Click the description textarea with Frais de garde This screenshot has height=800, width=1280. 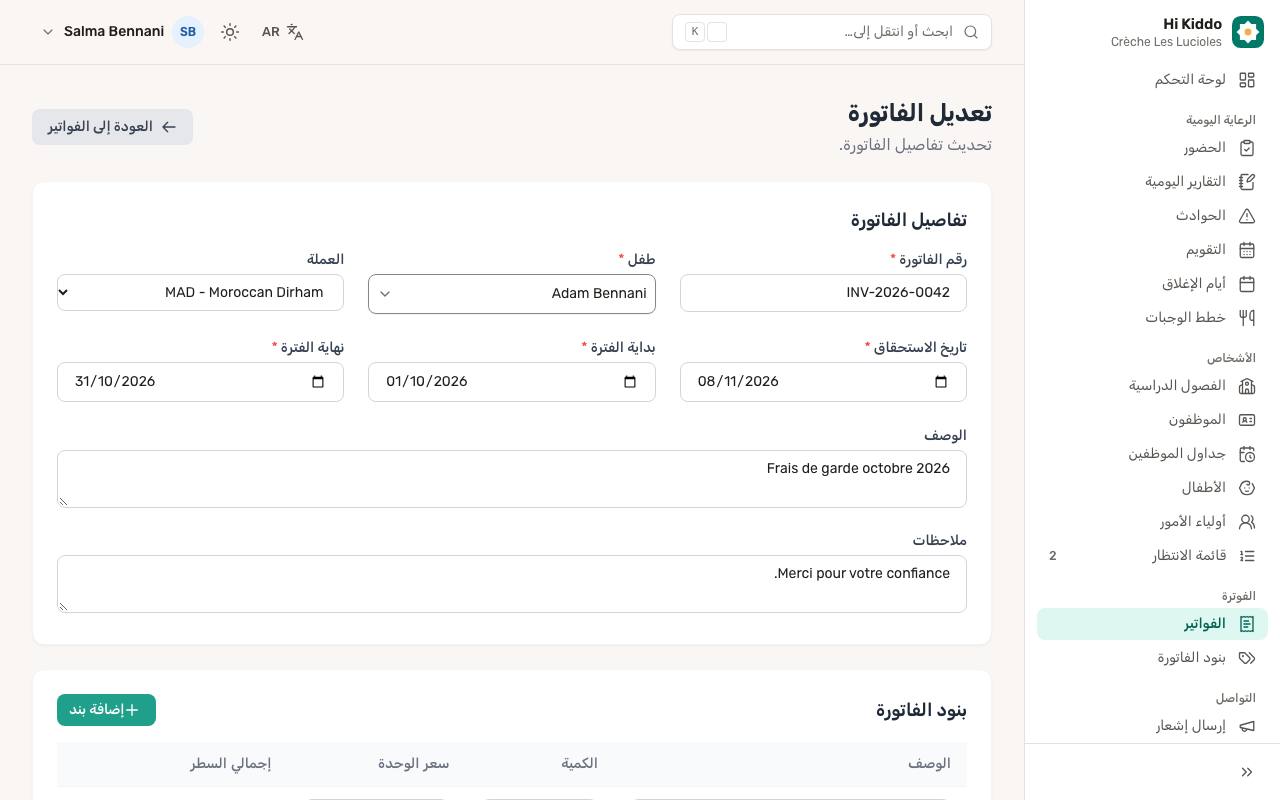[512, 479]
